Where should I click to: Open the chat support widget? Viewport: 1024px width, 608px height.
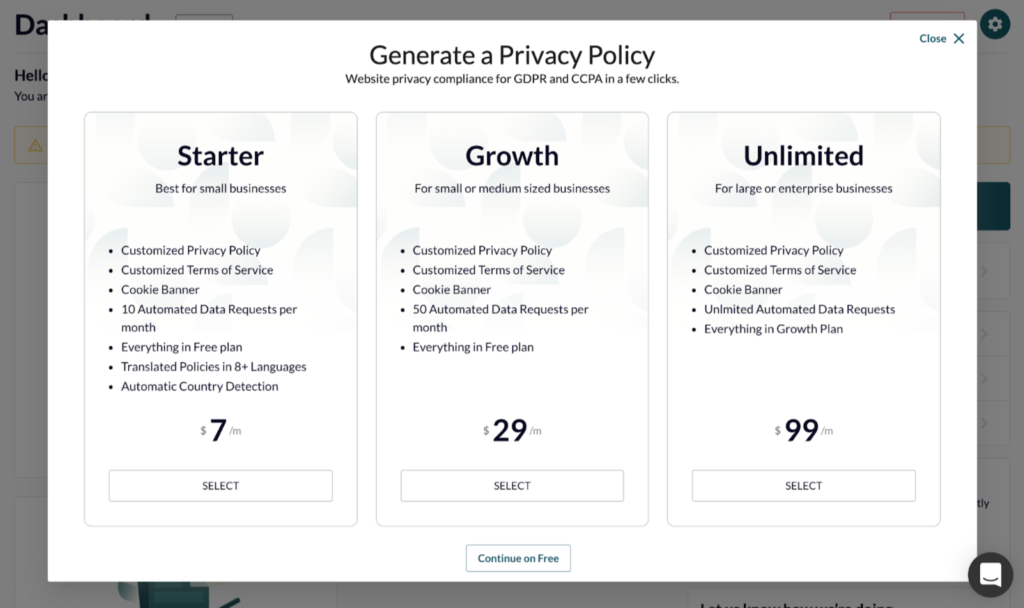pyautogui.click(x=990, y=574)
